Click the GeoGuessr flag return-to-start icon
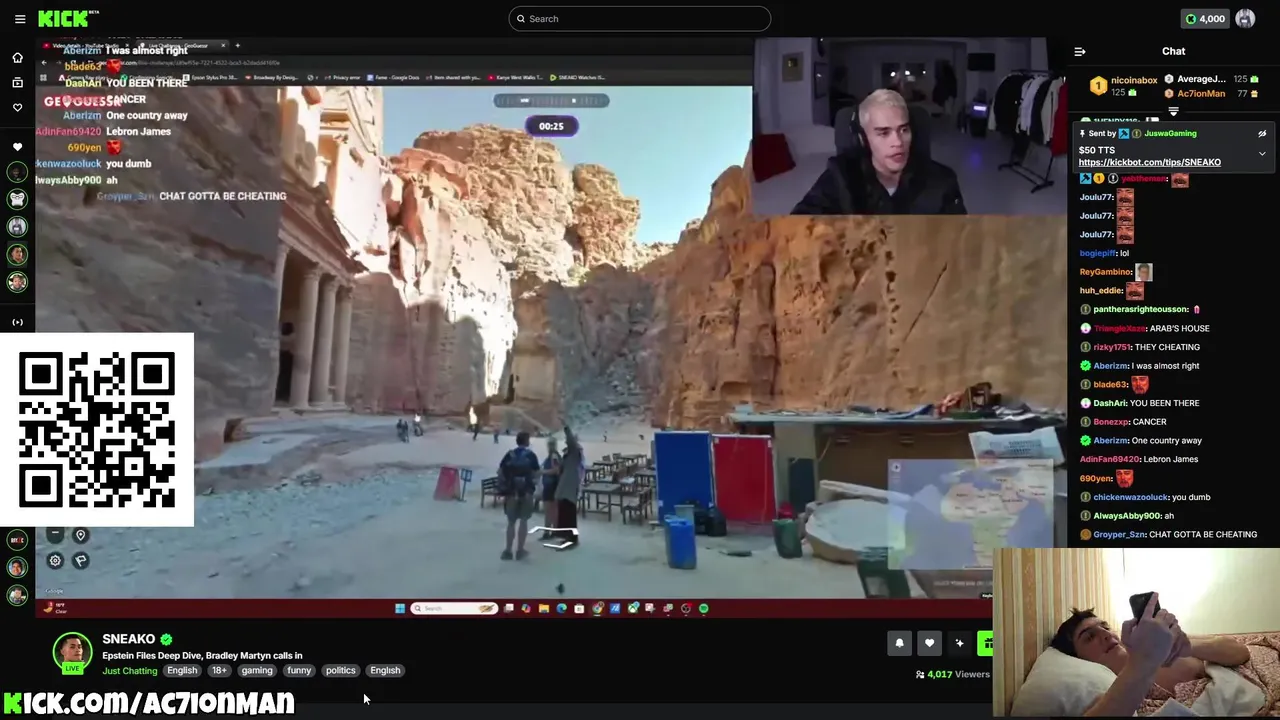Screen dimensions: 1280x720 coord(81,561)
